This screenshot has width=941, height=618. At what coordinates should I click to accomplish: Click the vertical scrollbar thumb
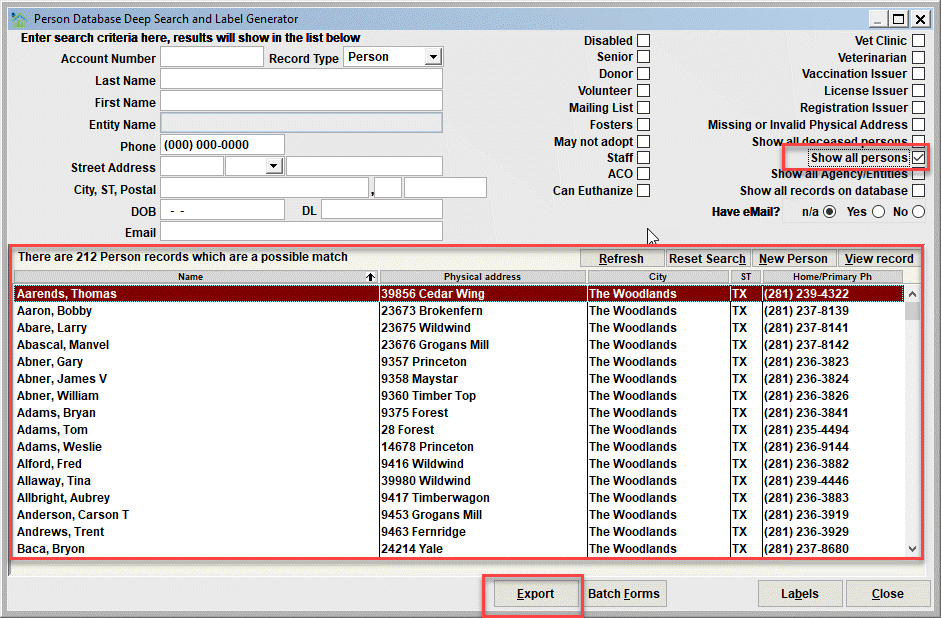pos(912,311)
